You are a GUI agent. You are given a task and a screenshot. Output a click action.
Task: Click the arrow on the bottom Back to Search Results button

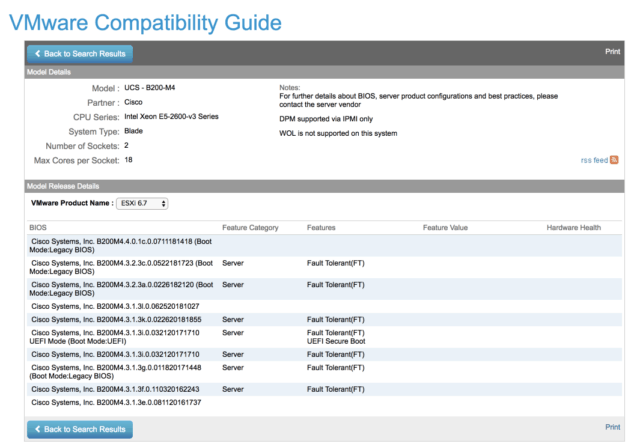point(38,429)
